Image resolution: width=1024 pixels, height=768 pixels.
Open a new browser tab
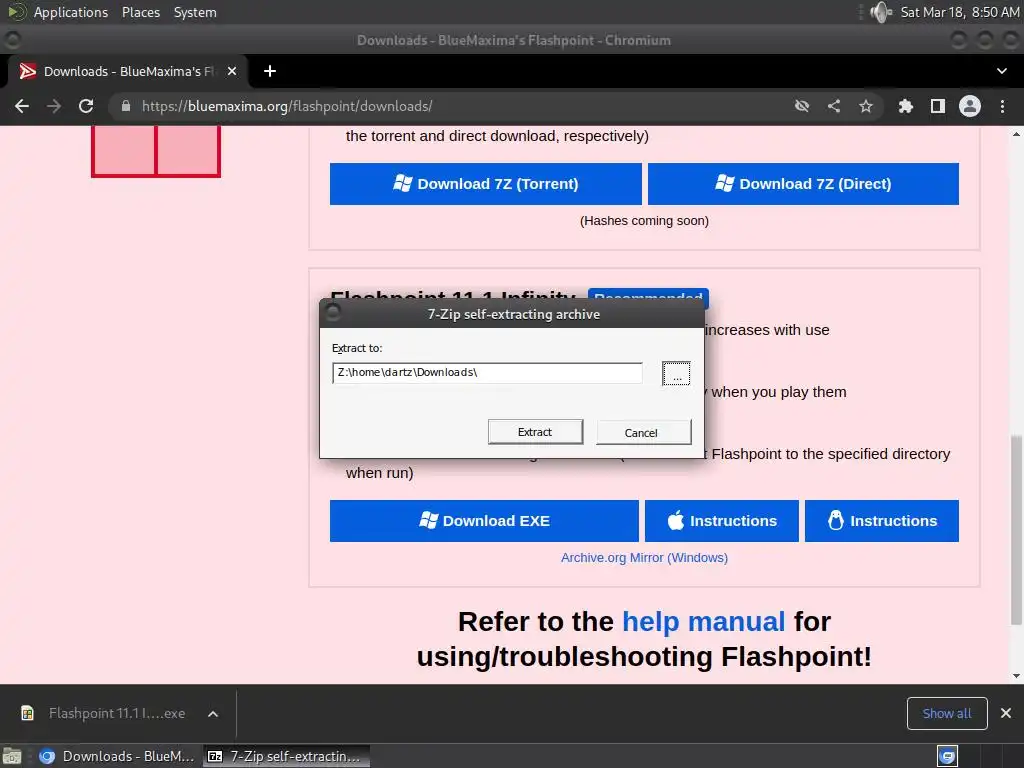(270, 71)
